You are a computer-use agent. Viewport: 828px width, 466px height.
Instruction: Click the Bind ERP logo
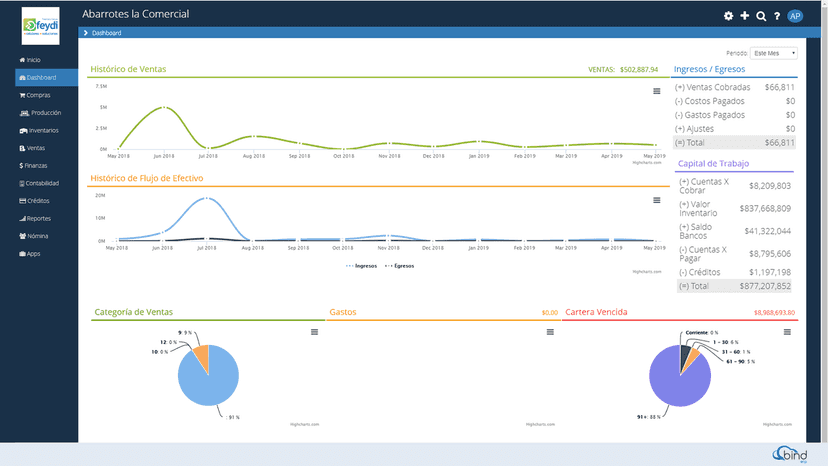(791, 454)
